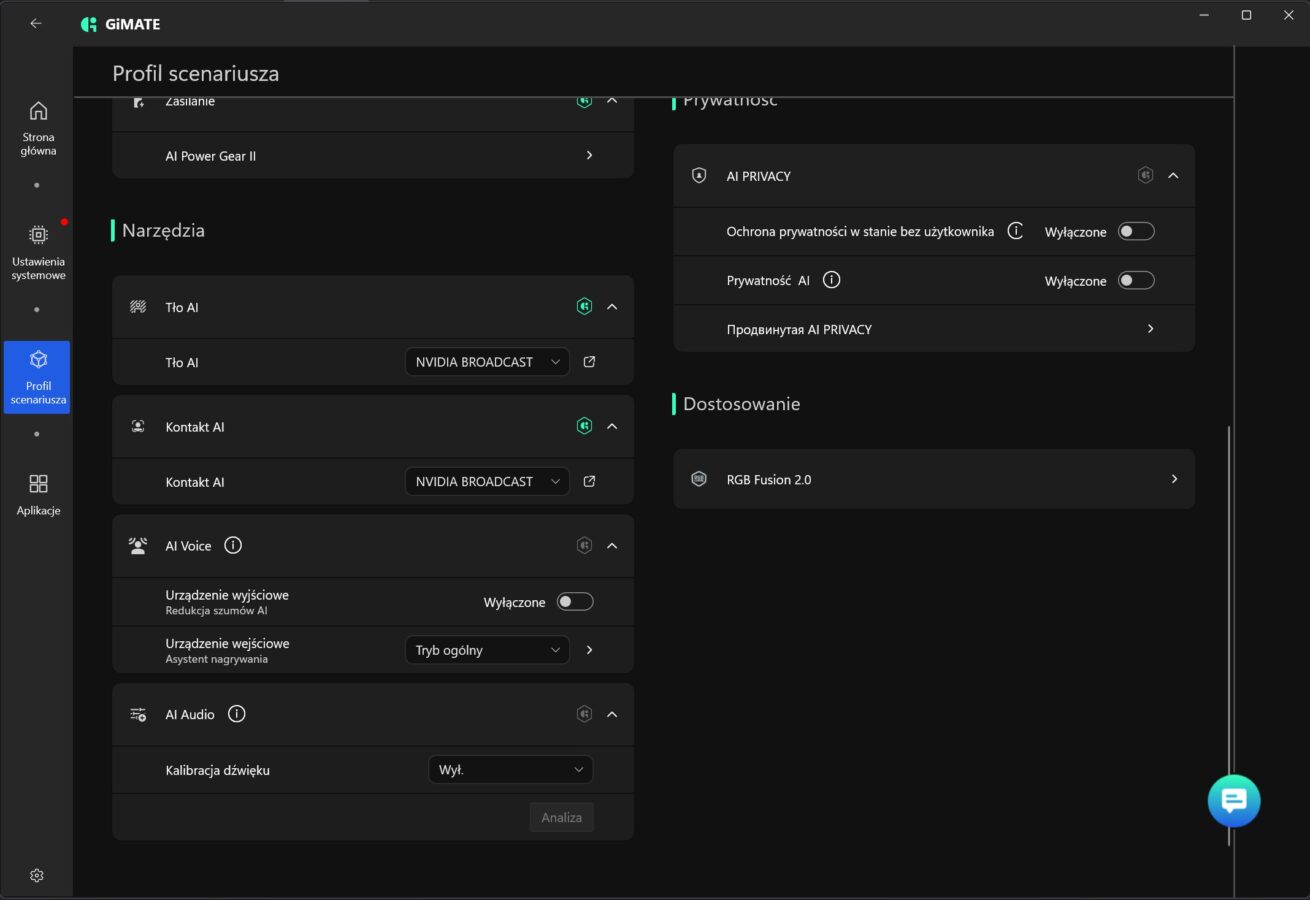Viewport: 1310px width, 900px height.
Task: Click the Analiza button
Action: (561, 817)
